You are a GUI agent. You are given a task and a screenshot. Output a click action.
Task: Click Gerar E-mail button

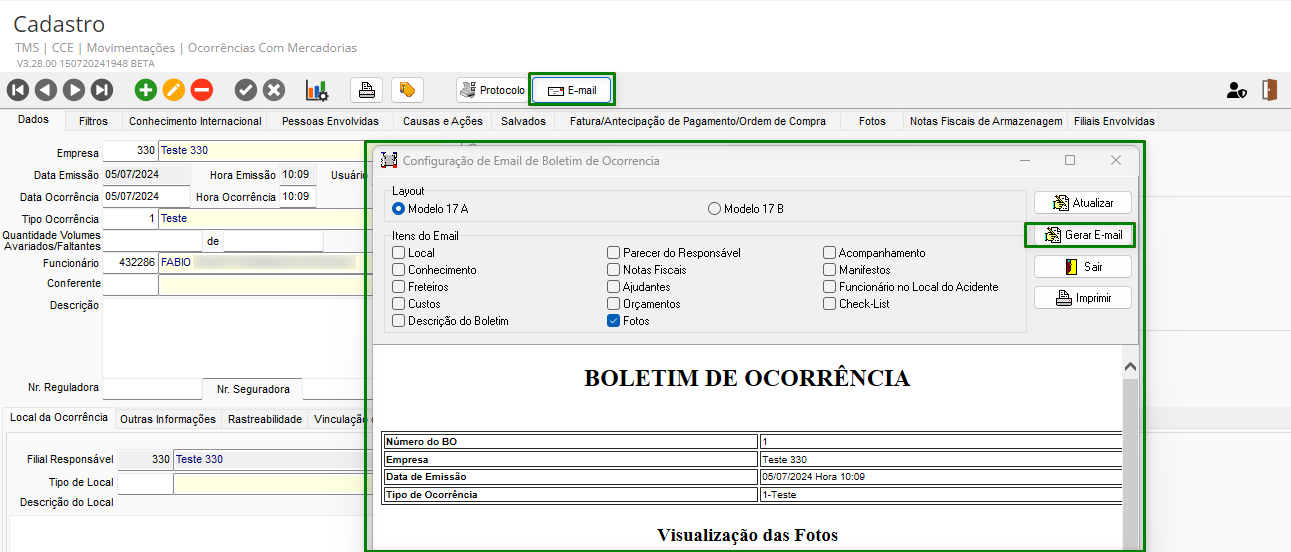1083,235
